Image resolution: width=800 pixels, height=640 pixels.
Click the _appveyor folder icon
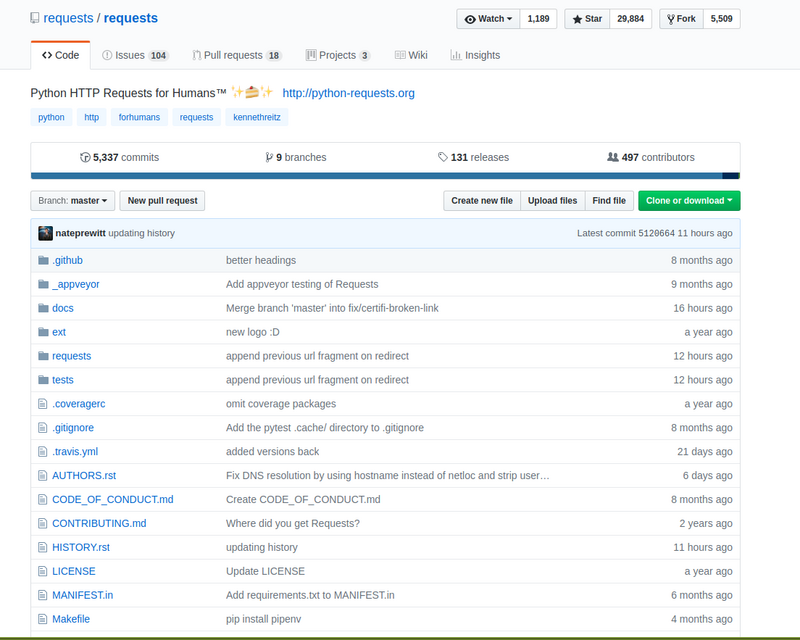(x=43, y=284)
